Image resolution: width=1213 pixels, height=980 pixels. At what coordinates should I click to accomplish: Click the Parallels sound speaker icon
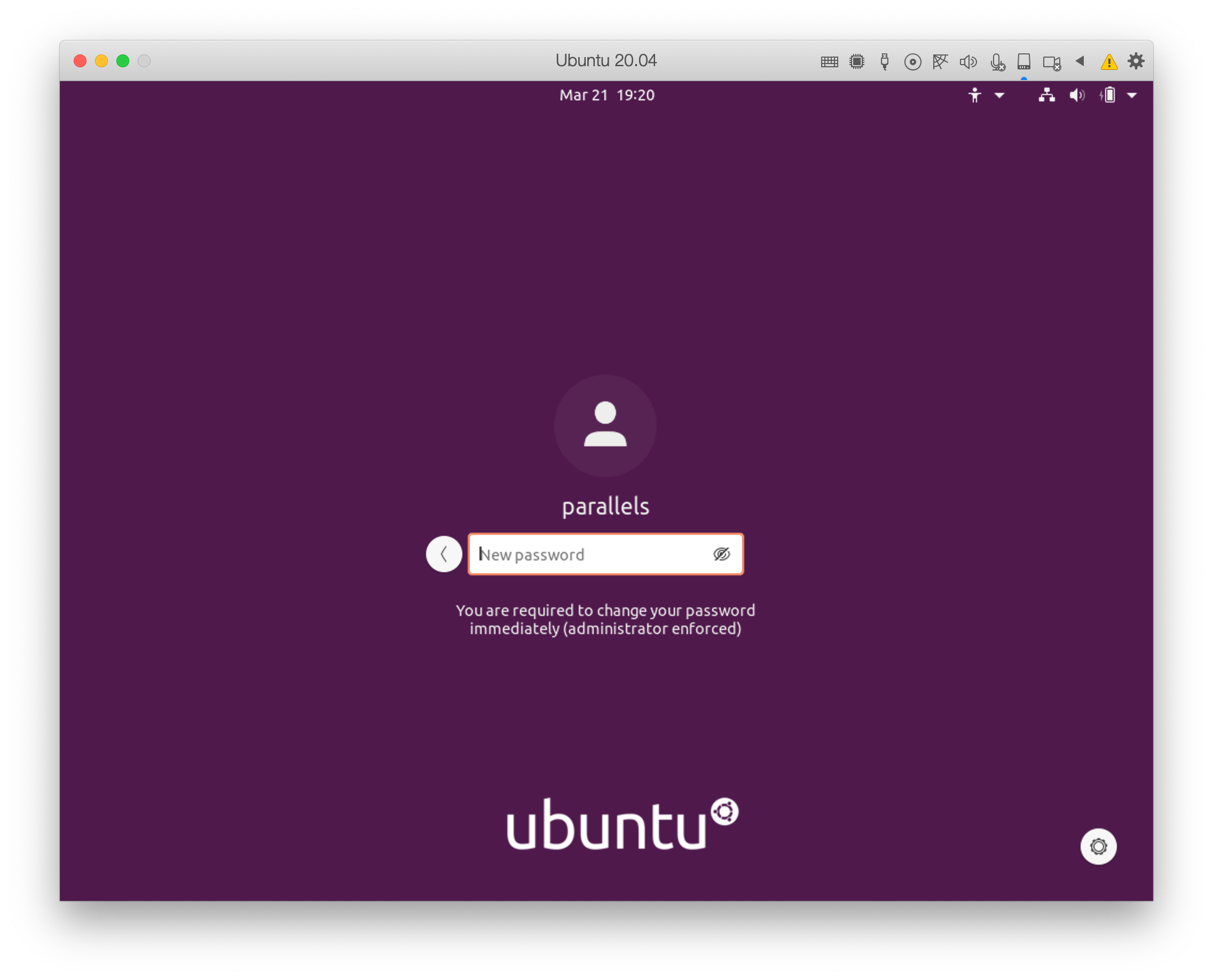point(968,61)
